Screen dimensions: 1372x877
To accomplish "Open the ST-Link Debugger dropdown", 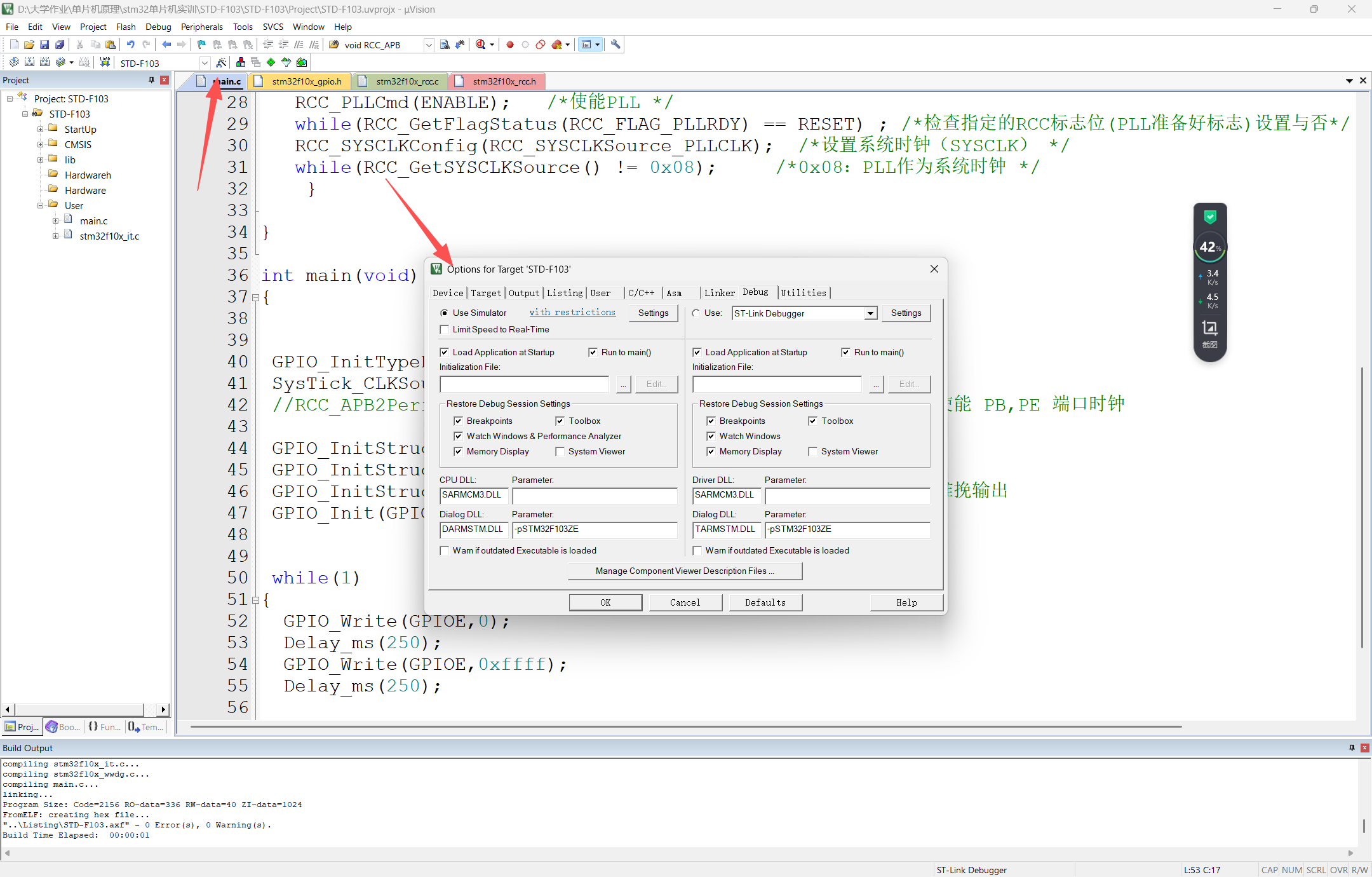I will click(x=870, y=313).
